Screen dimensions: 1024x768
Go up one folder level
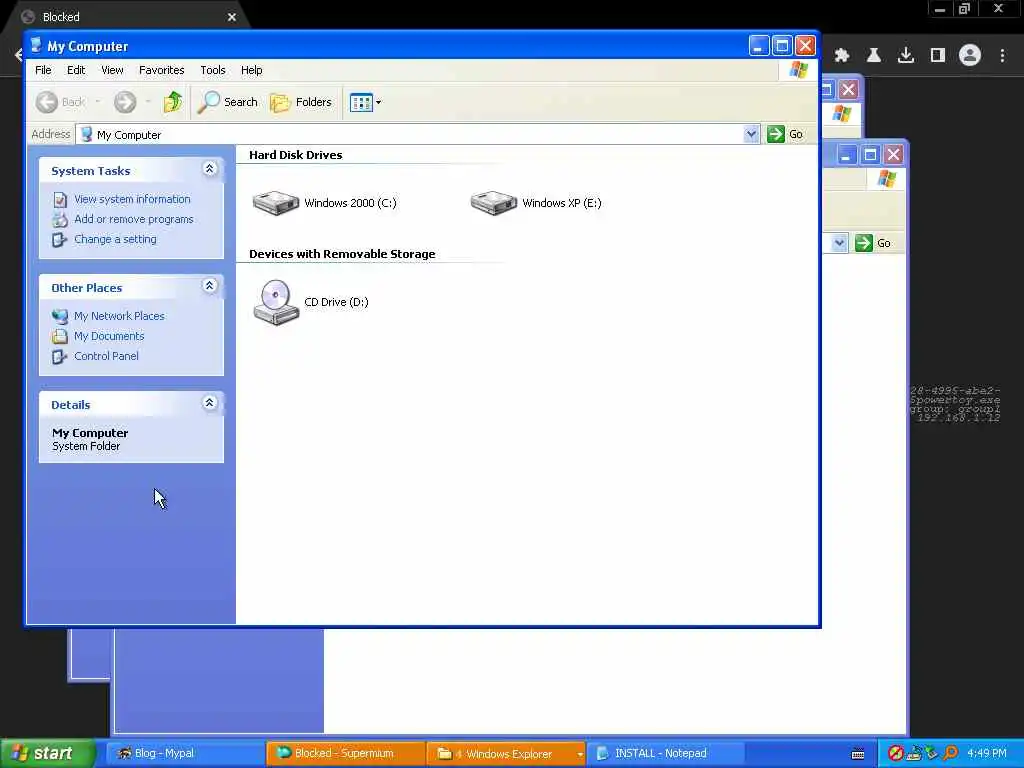(x=173, y=102)
